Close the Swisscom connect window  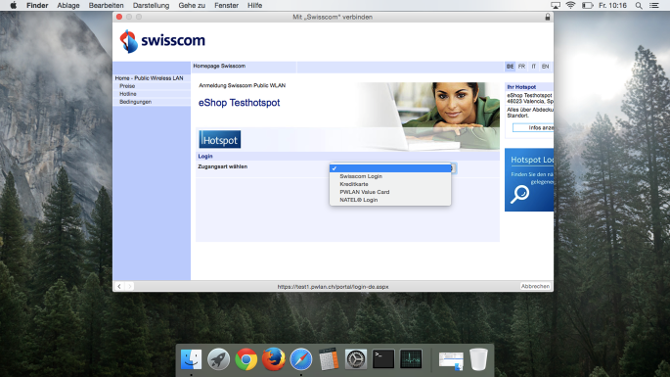119,17
